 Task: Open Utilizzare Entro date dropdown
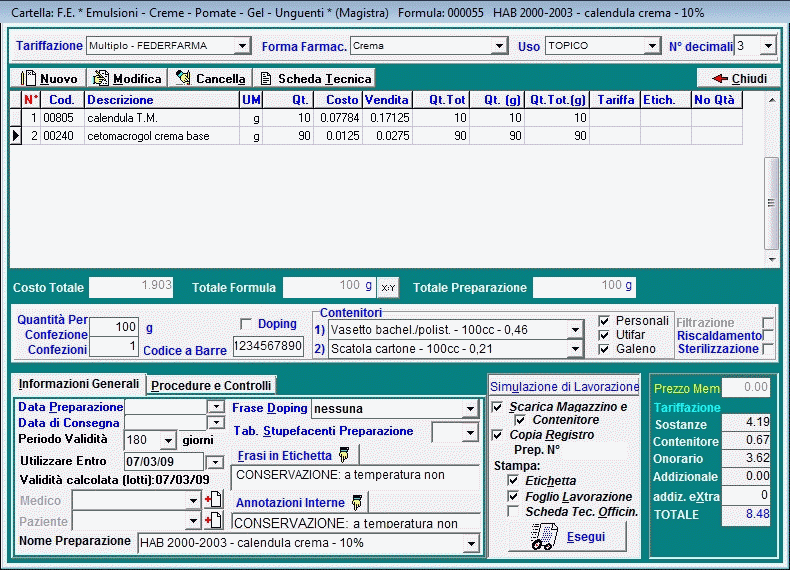215,462
